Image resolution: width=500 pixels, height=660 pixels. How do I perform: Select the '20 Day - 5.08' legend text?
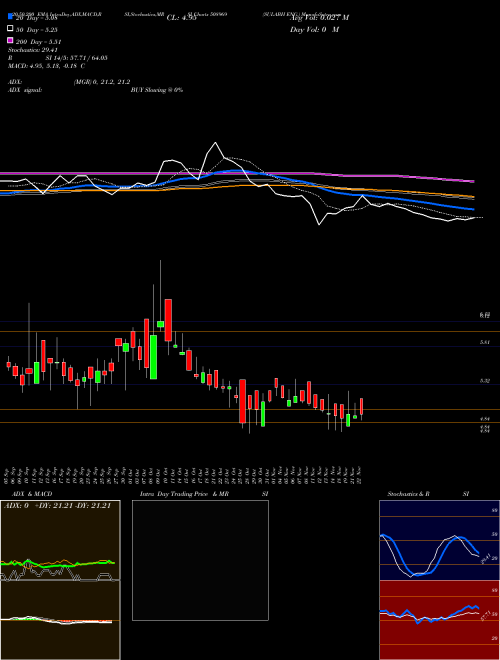36,18
